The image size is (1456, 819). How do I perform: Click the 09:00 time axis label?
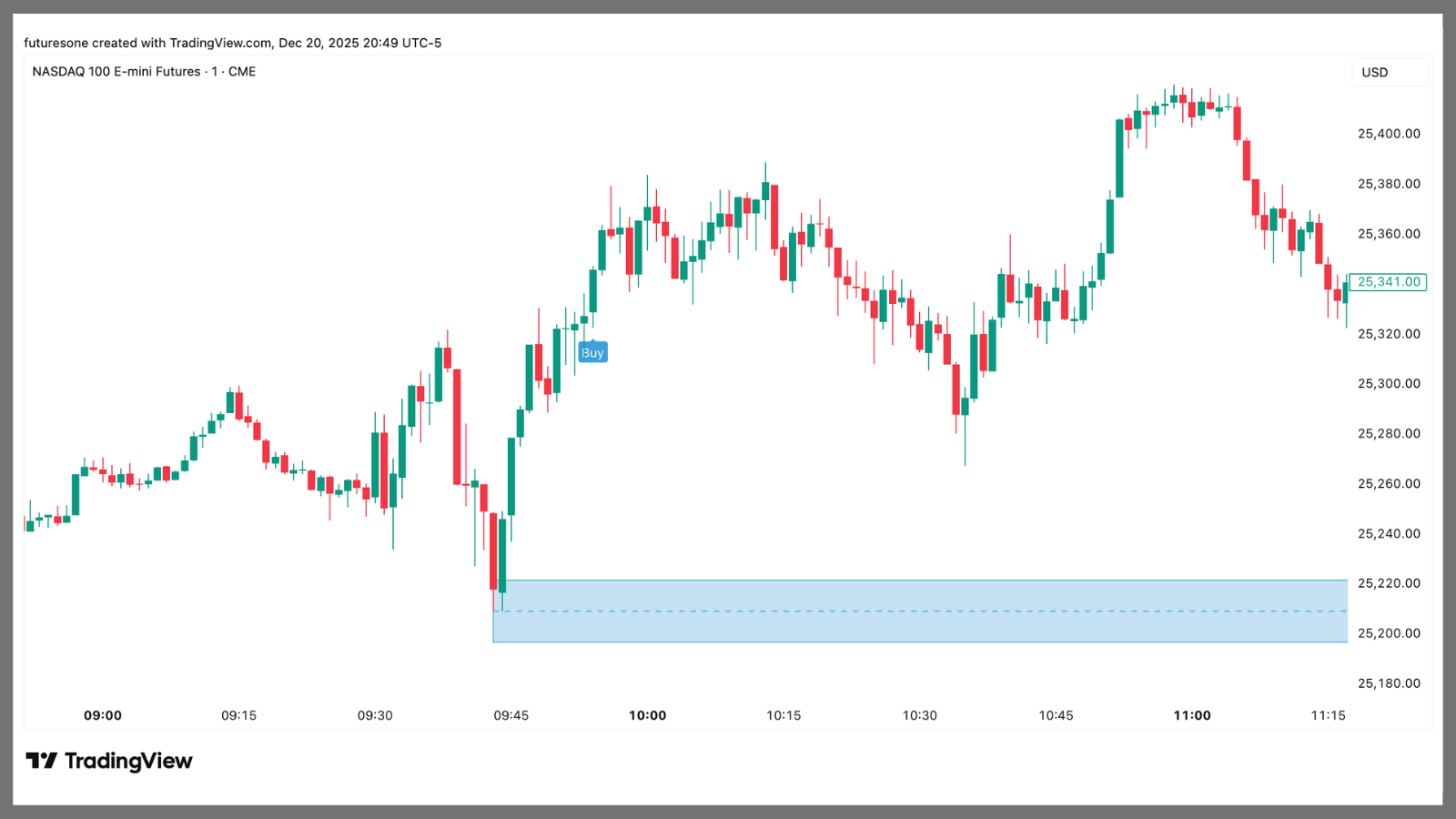pyautogui.click(x=103, y=715)
